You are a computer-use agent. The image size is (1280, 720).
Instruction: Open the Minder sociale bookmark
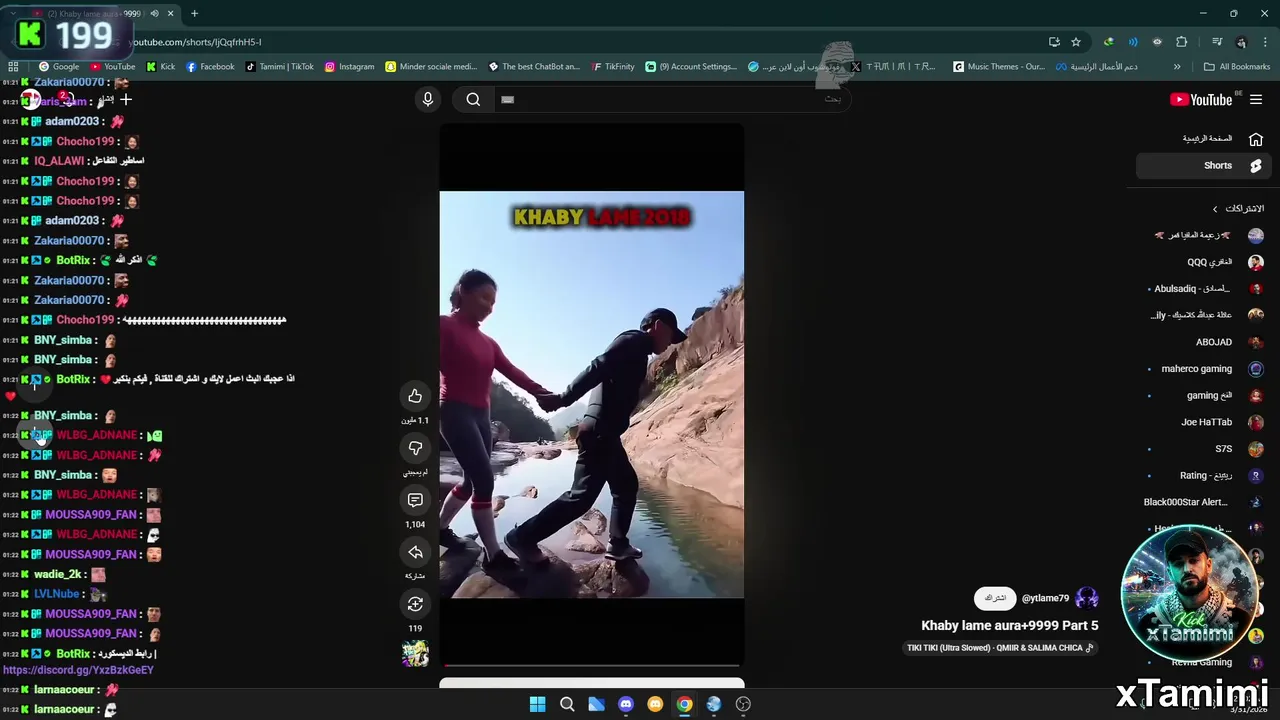tap(430, 67)
